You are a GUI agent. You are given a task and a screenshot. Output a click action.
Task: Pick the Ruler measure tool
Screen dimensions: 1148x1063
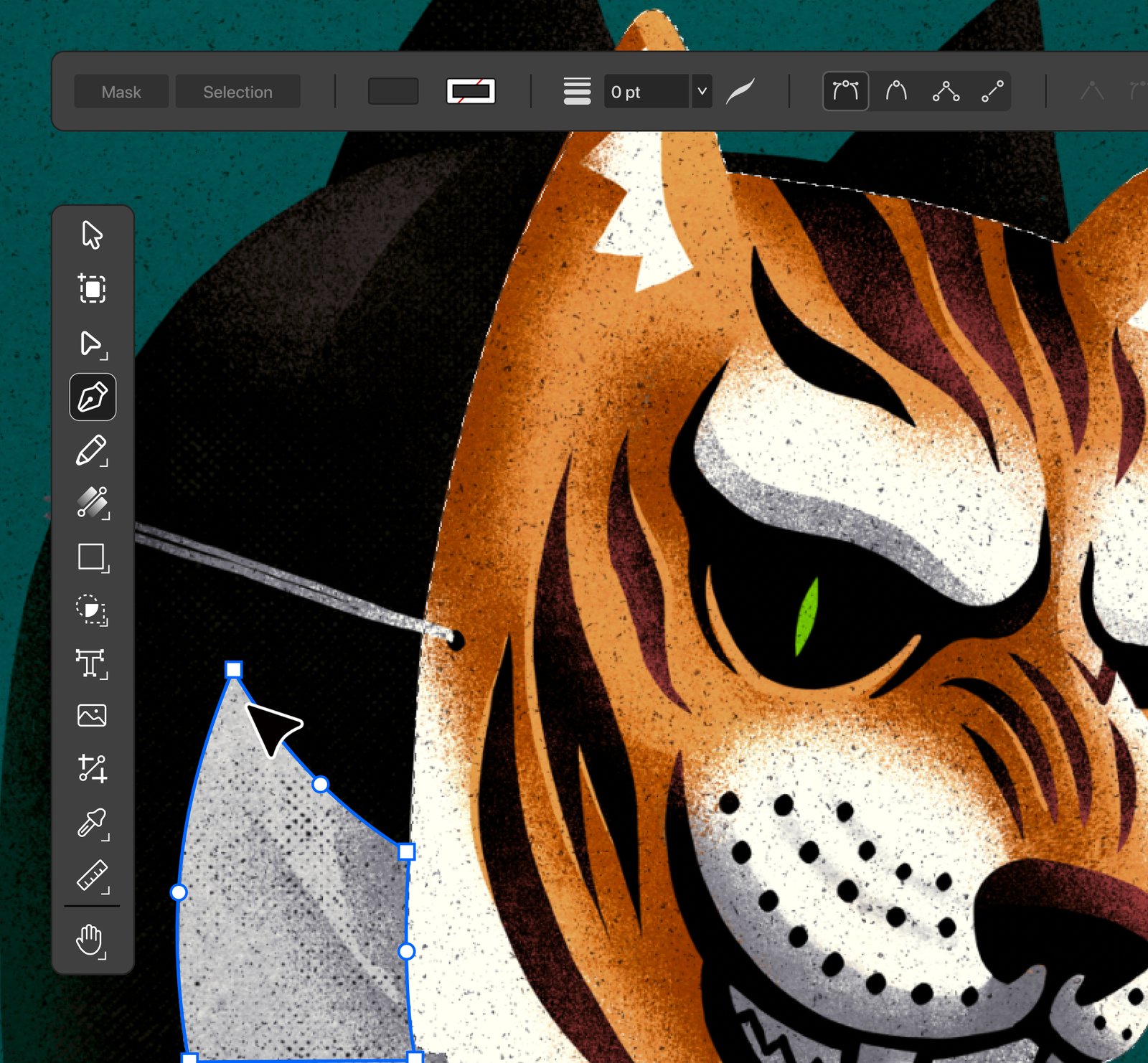point(92,876)
